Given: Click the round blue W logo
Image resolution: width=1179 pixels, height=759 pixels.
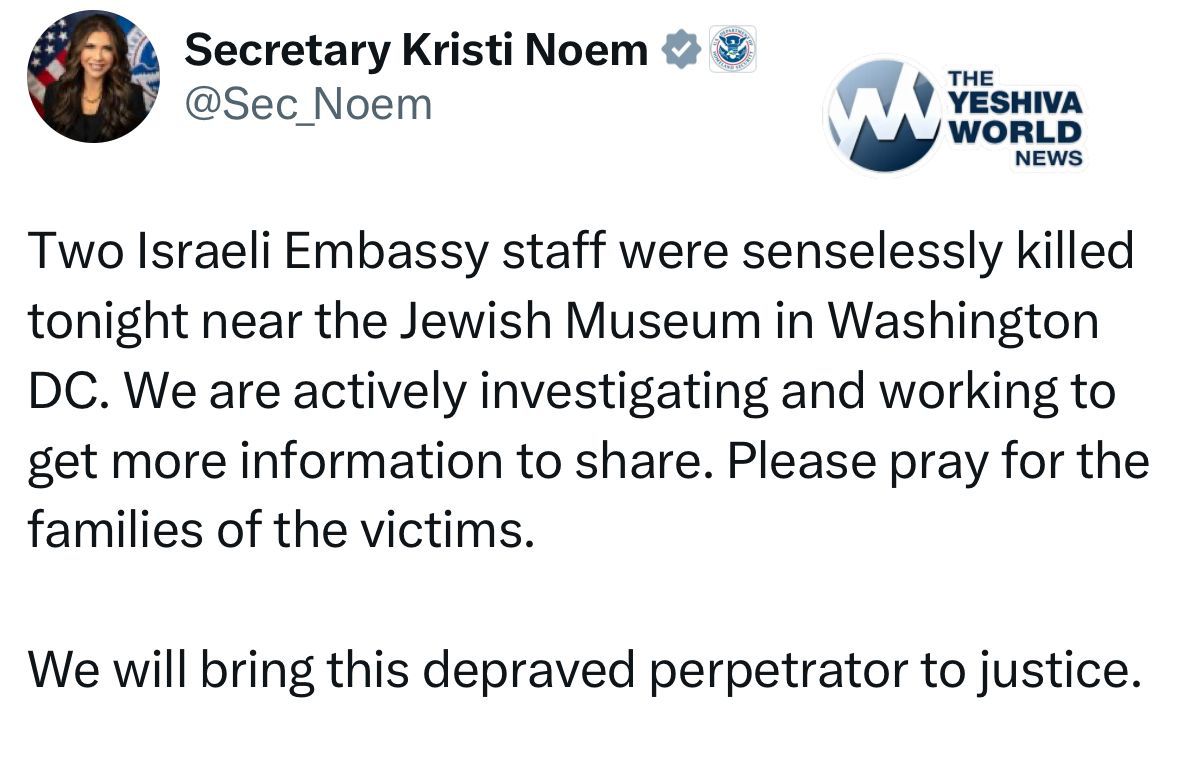Looking at the screenshot, I should (883, 114).
